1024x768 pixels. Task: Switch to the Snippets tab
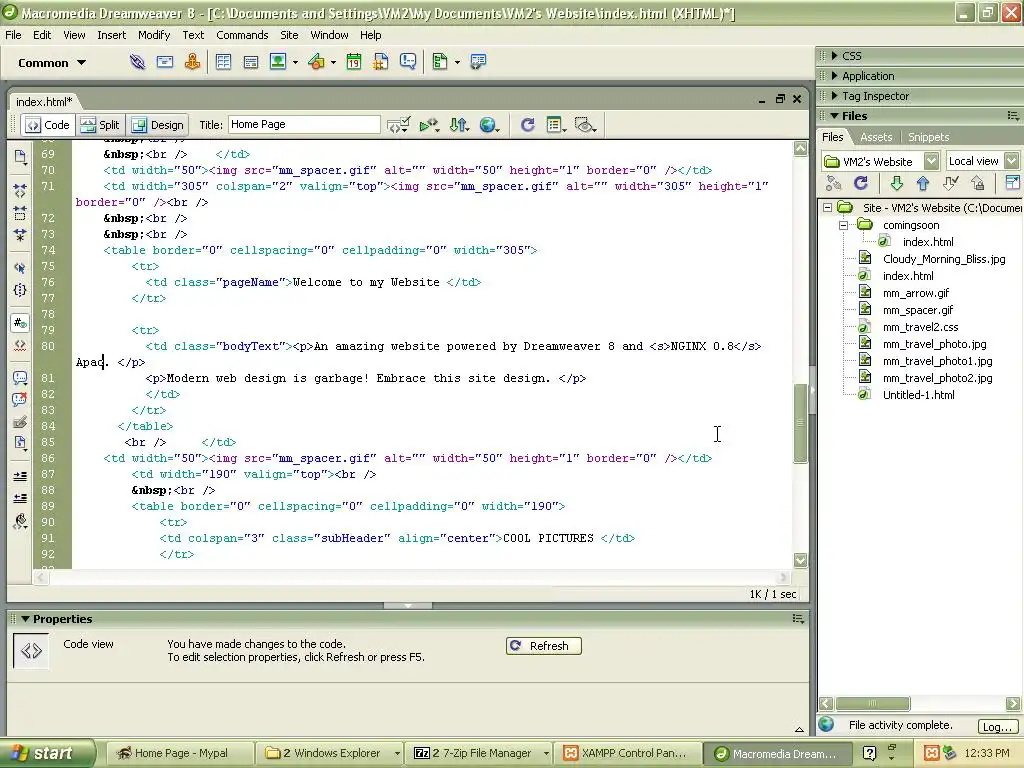point(928,137)
